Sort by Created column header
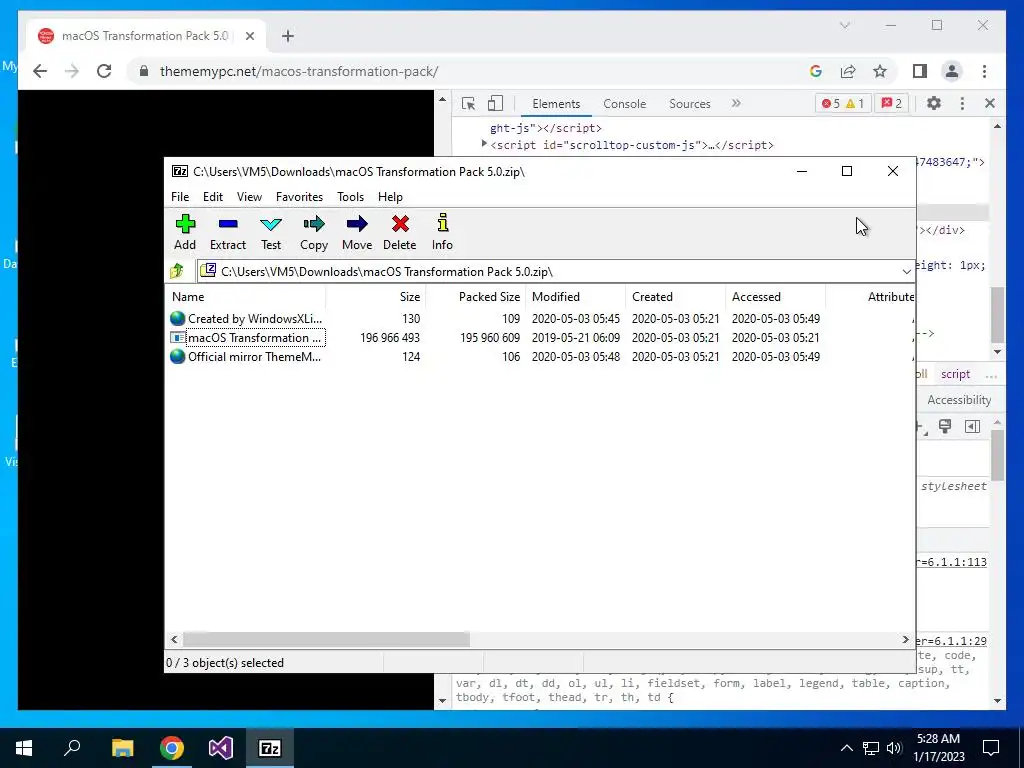Image resolution: width=1024 pixels, height=768 pixels. point(675,296)
